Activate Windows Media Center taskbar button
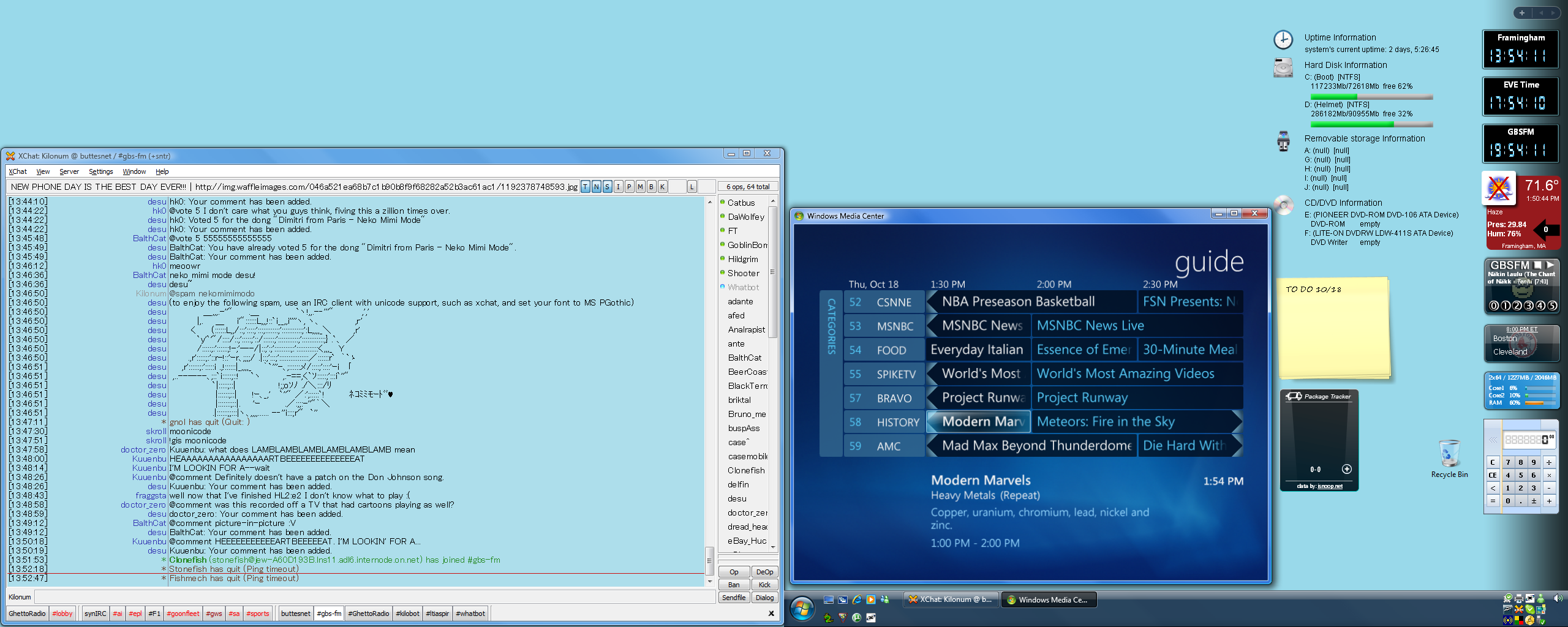 point(1048,599)
